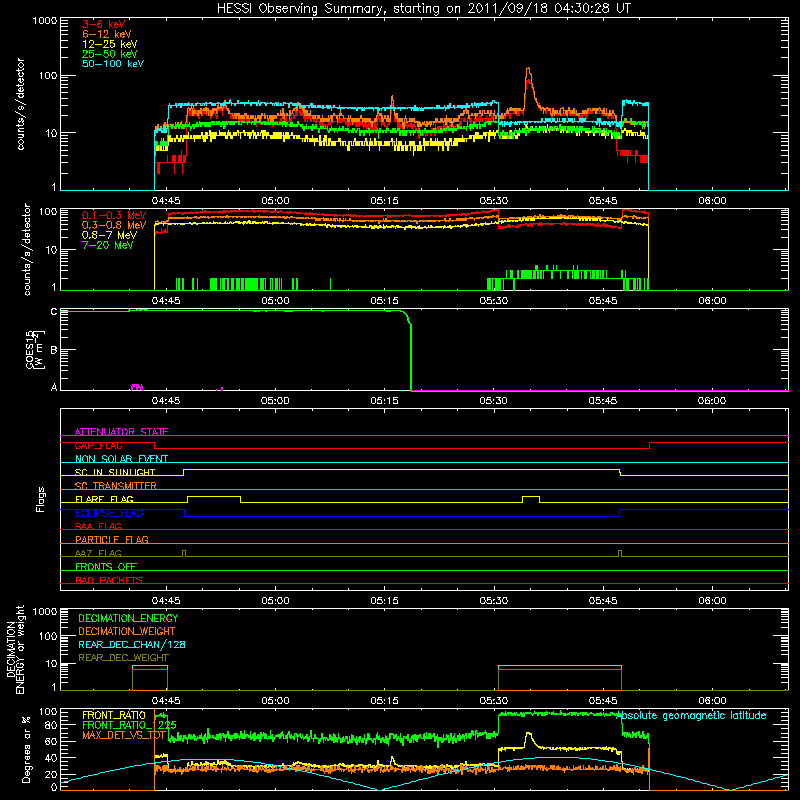Click the 05:30 tick under the decimation plot
800x800 pixels.
[x=493, y=701]
